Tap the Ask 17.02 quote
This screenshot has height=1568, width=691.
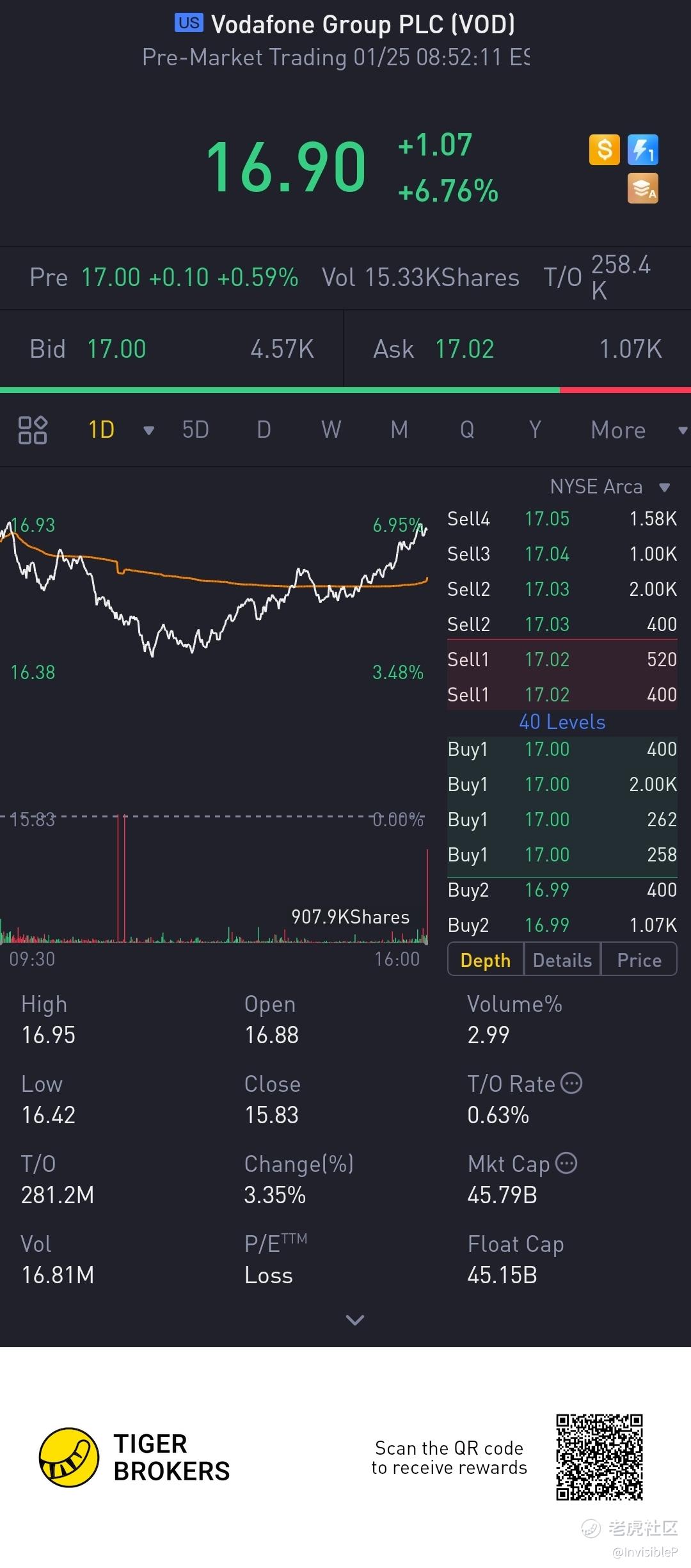point(518,349)
